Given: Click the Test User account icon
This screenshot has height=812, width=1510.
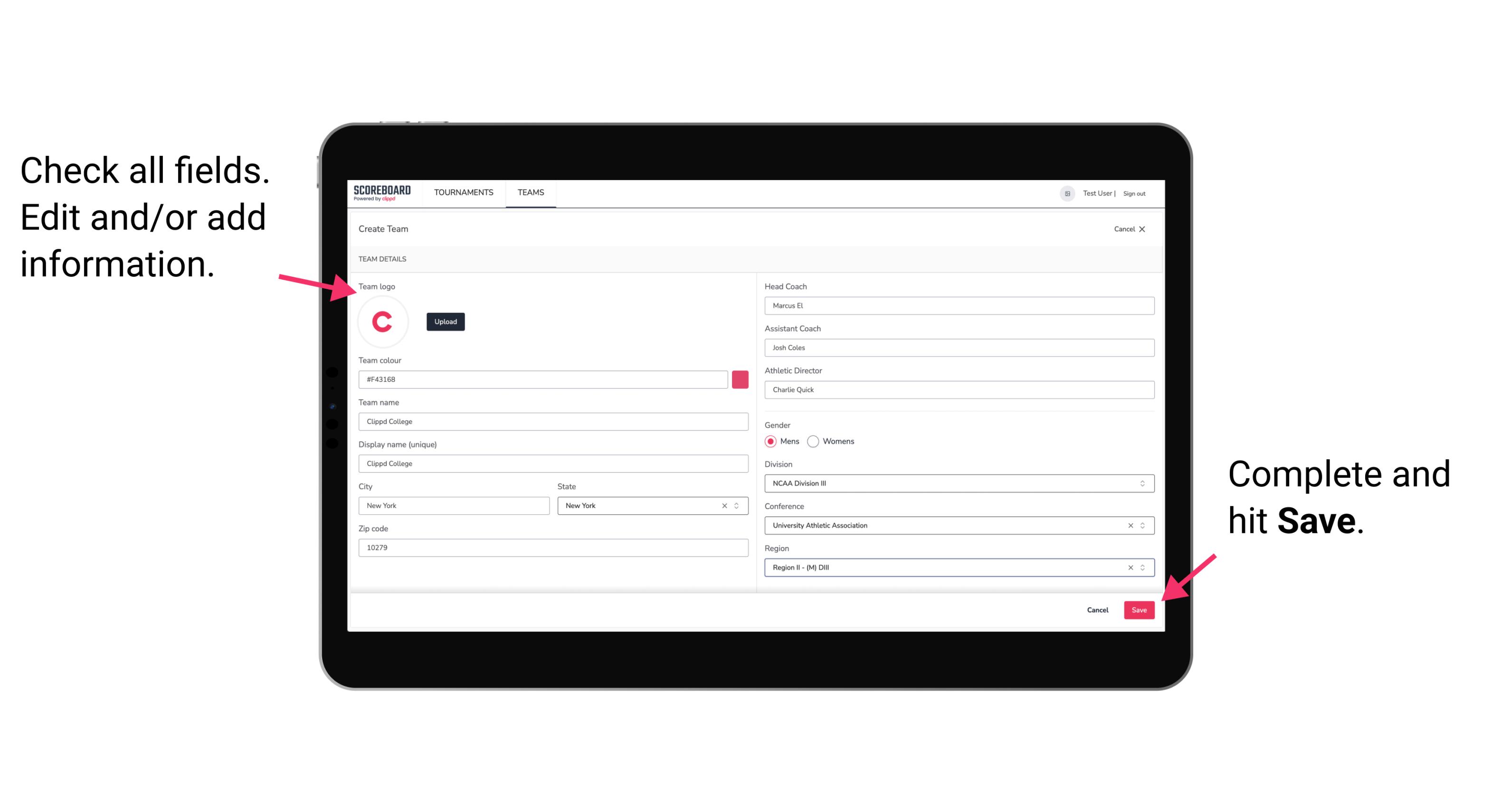Looking at the screenshot, I should click(1064, 193).
